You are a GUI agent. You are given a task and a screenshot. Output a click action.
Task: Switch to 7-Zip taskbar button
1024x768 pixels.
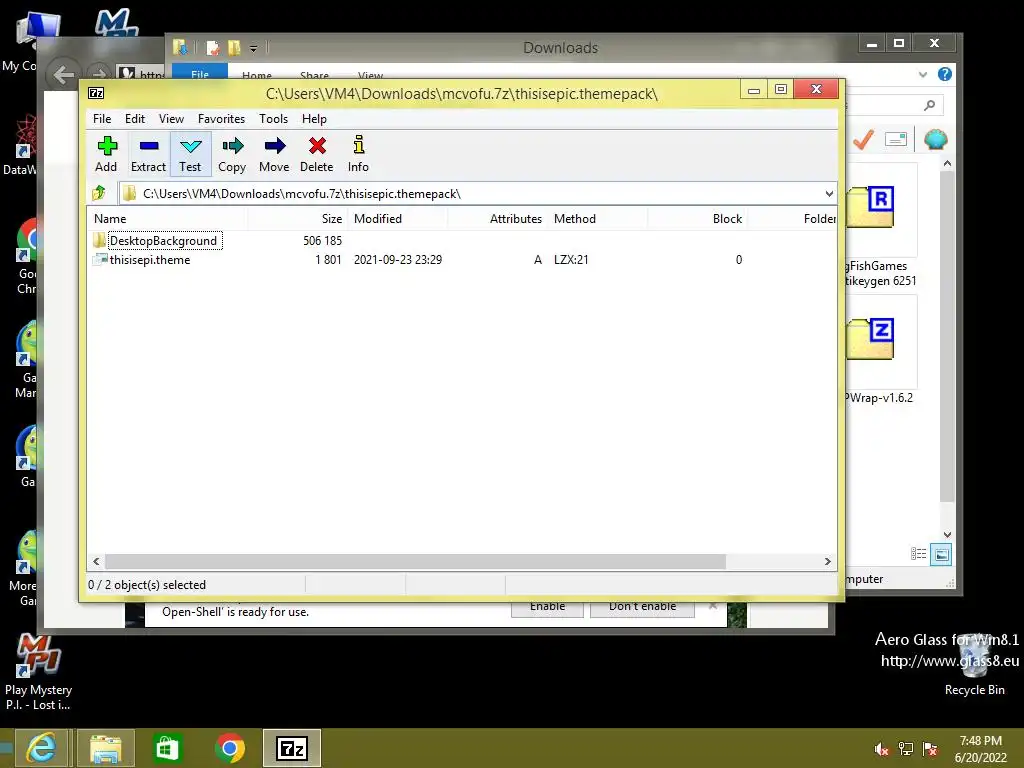292,748
